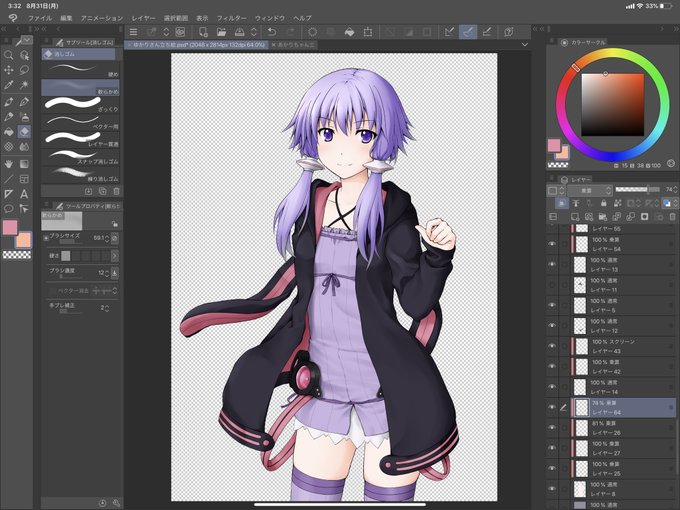The height and width of the screenshot is (510, 680).
Task: Open layer blending mode dropdown
Action: pos(590,190)
